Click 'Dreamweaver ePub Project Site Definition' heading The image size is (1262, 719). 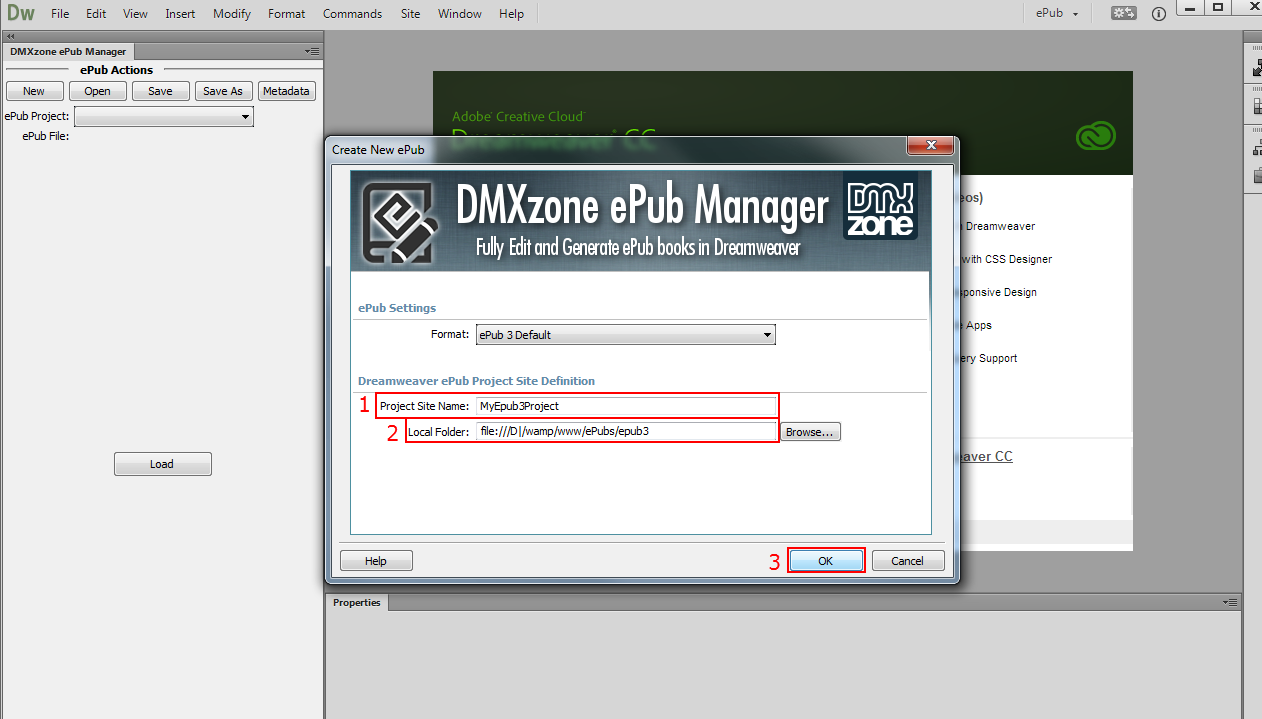(476, 381)
